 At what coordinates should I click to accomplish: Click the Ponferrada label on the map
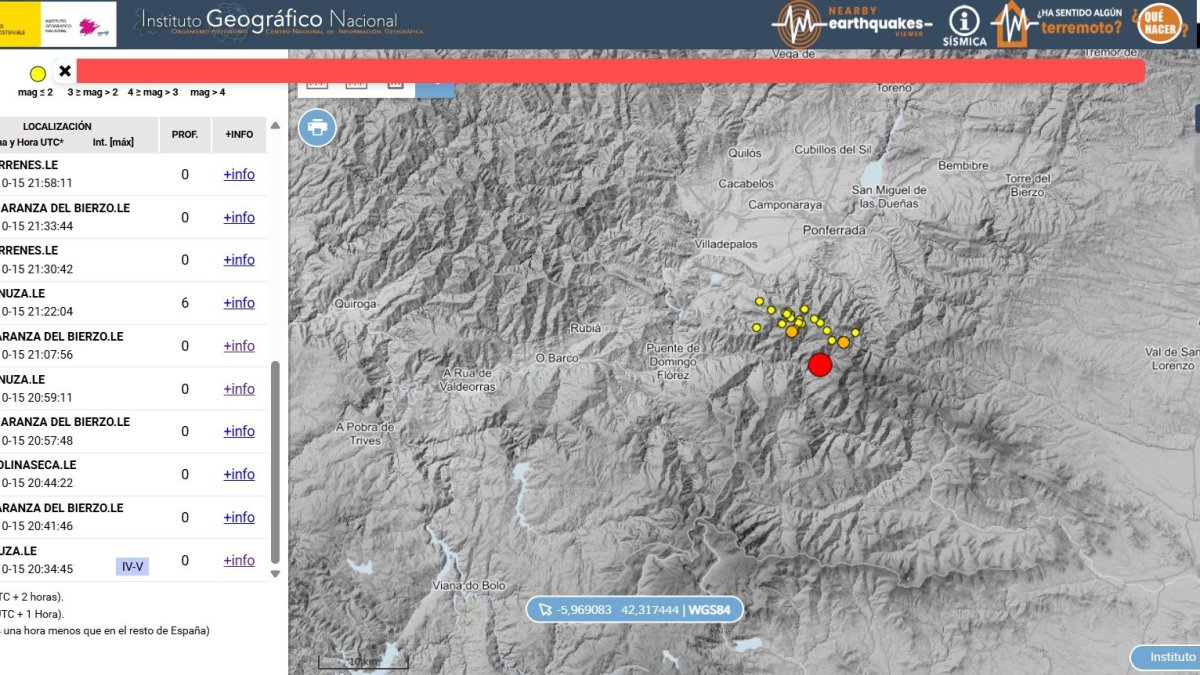[834, 230]
